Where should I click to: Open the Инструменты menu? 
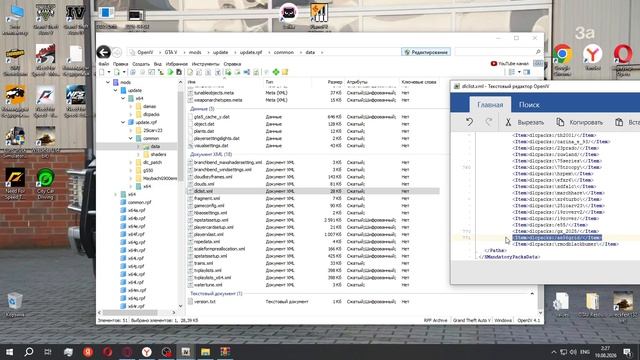click(x=205, y=64)
